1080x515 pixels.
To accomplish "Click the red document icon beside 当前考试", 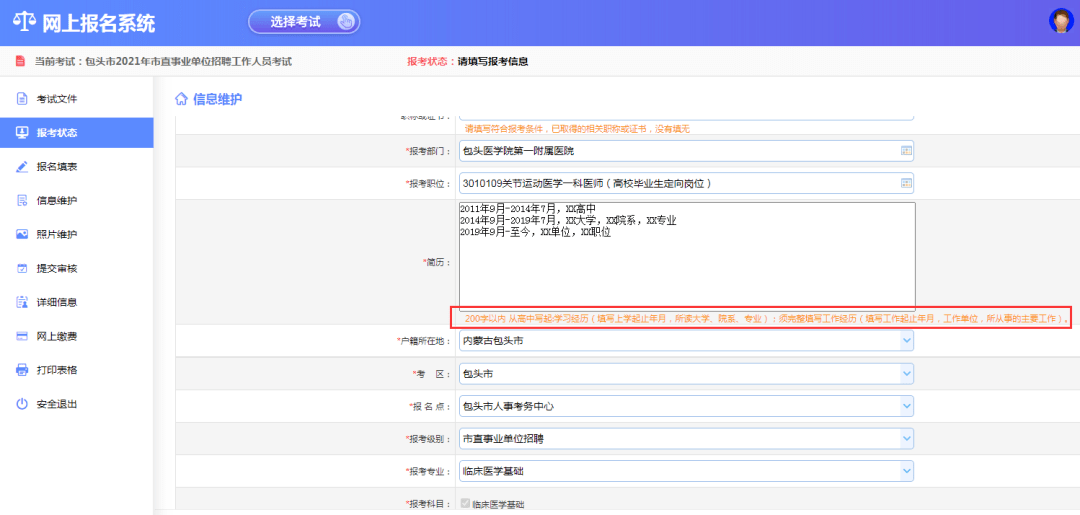I will tap(21, 61).
